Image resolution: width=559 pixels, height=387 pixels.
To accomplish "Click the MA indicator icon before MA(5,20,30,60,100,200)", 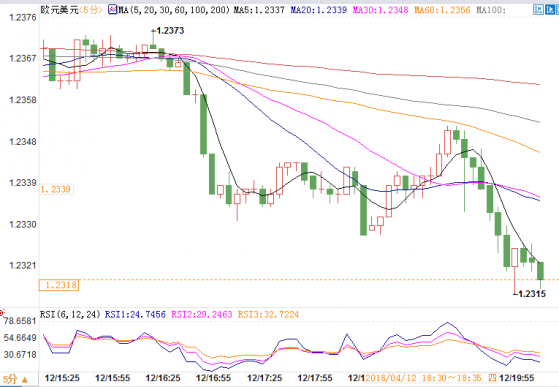I will 113,10.
